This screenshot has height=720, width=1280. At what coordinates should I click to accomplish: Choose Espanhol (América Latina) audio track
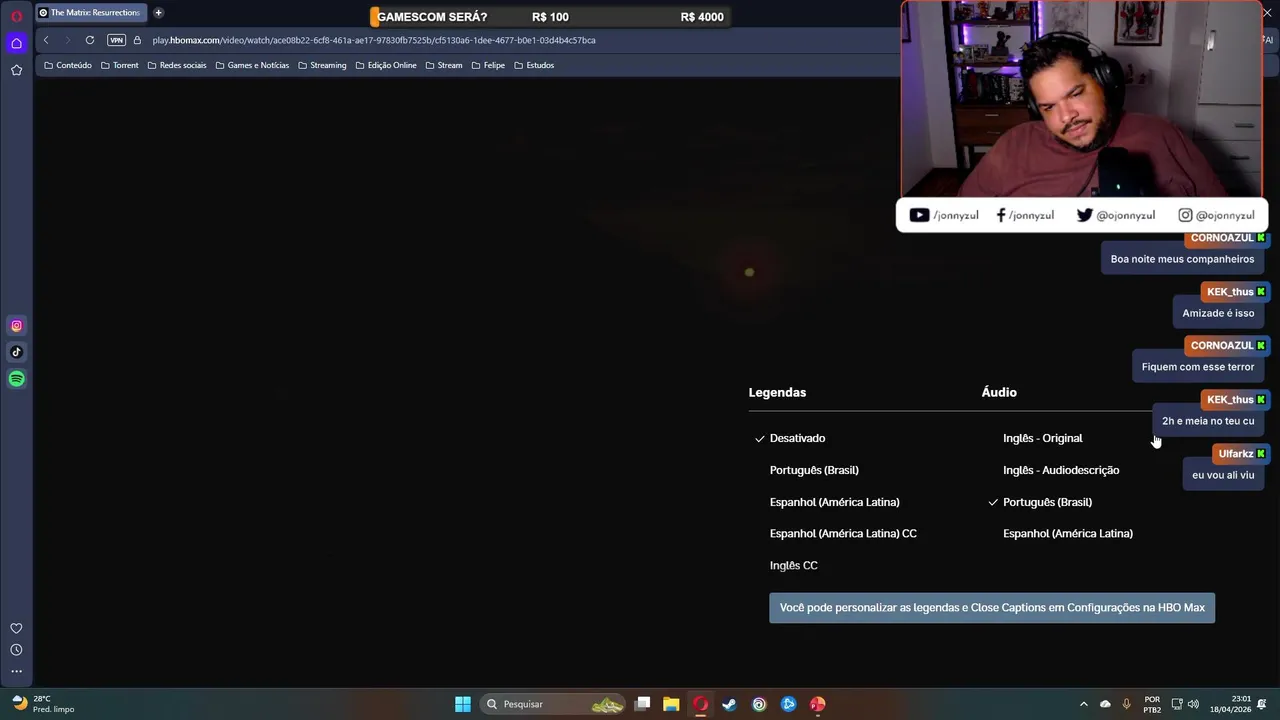pyautogui.click(x=1068, y=534)
